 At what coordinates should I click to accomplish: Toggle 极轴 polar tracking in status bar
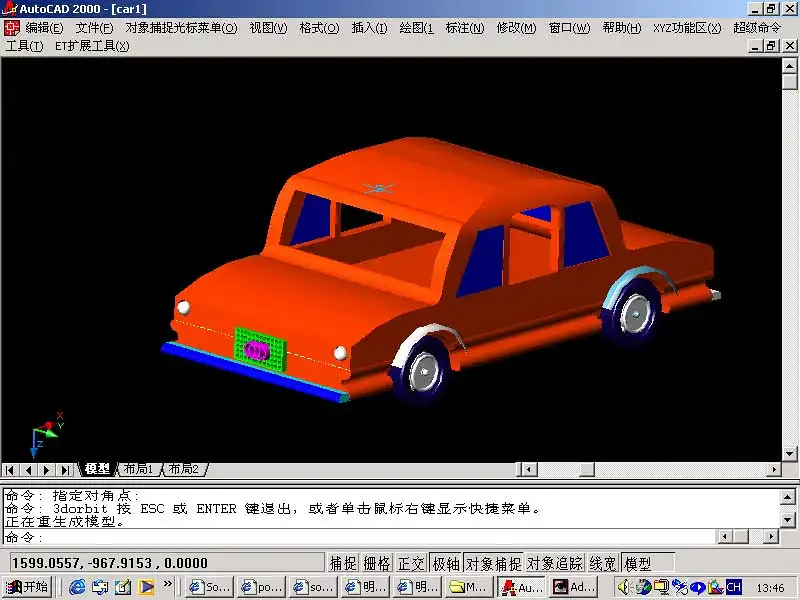(x=445, y=563)
